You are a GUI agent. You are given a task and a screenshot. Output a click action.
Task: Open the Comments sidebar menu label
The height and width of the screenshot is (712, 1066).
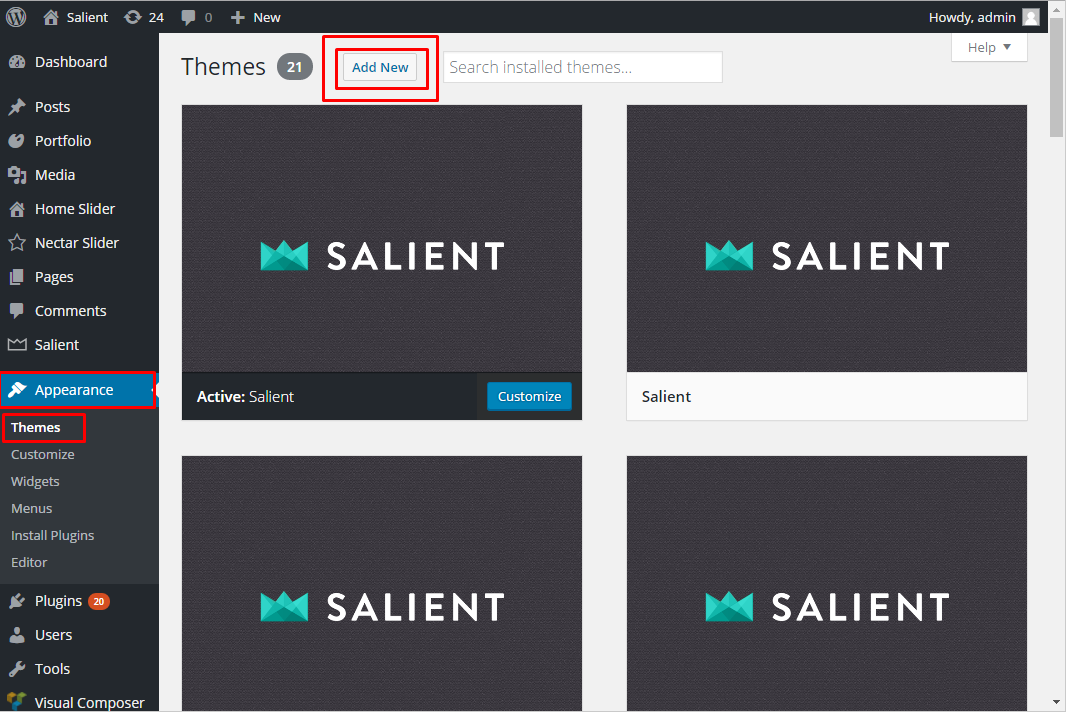point(71,311)
